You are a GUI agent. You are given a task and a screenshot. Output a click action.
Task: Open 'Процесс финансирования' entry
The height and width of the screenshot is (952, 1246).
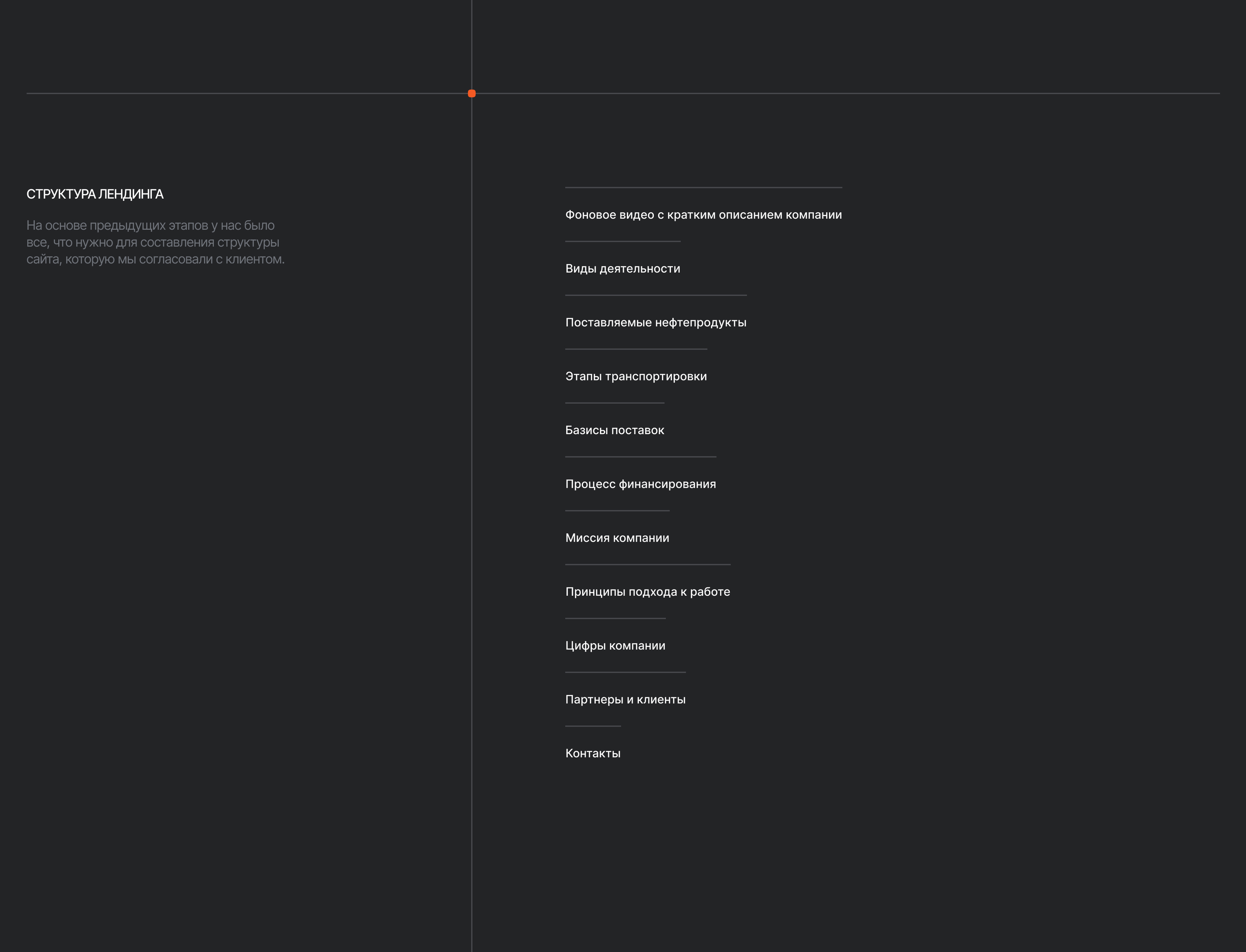pos(640,484)
